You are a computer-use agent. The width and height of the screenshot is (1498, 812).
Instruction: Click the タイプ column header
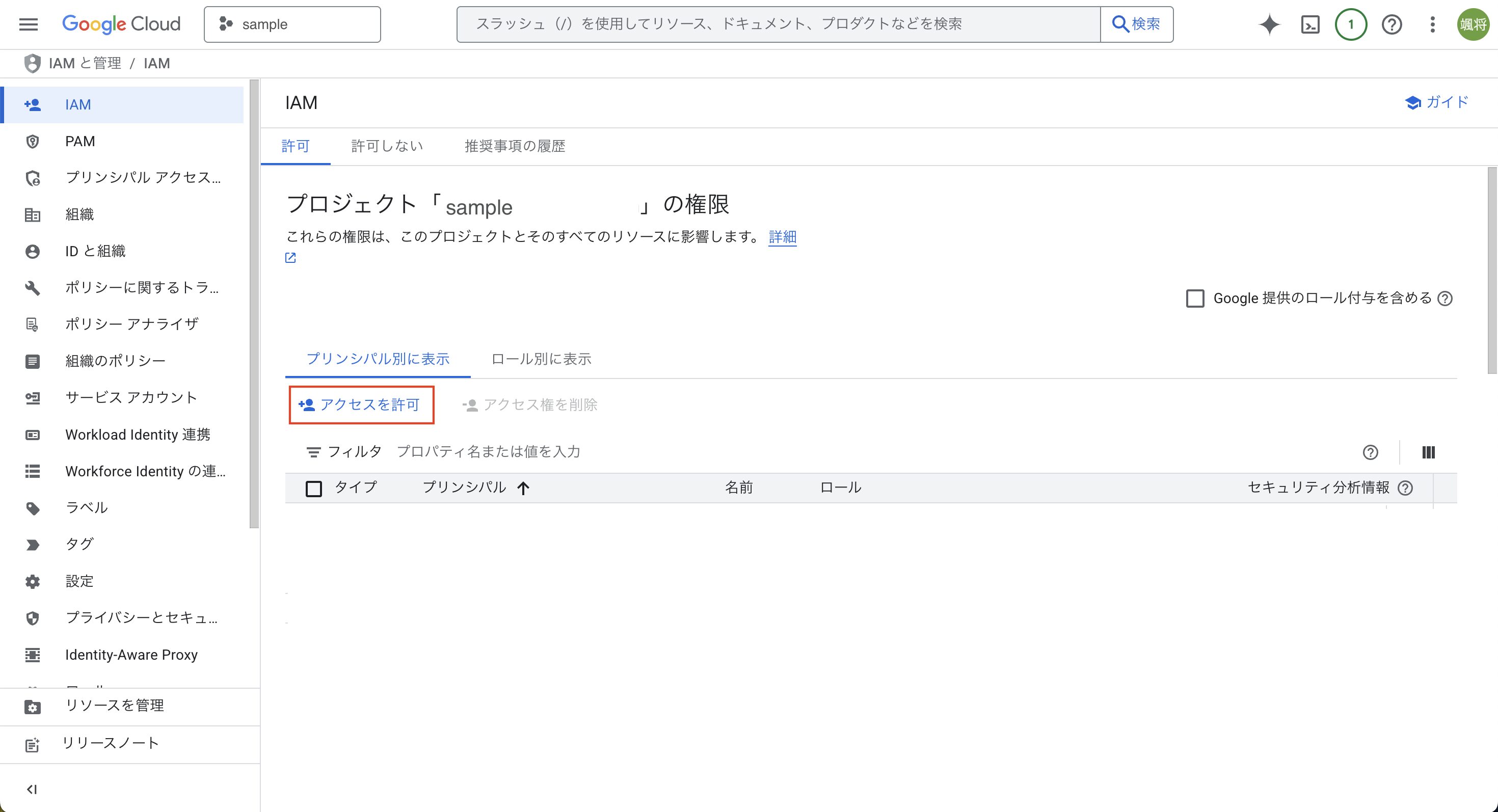(x=356, y=487)
